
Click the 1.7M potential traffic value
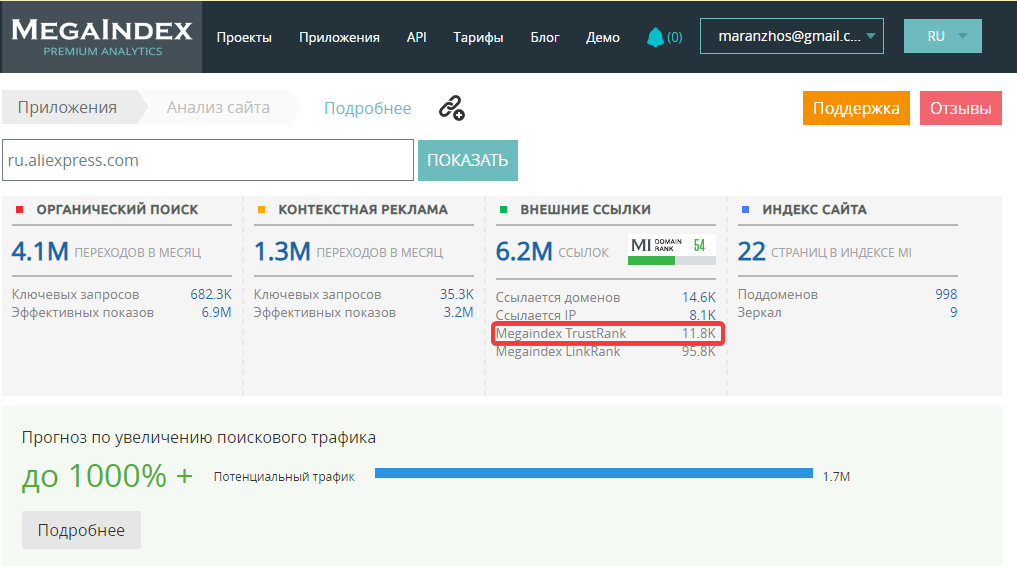pyautogui.click(x=836, y=477)
